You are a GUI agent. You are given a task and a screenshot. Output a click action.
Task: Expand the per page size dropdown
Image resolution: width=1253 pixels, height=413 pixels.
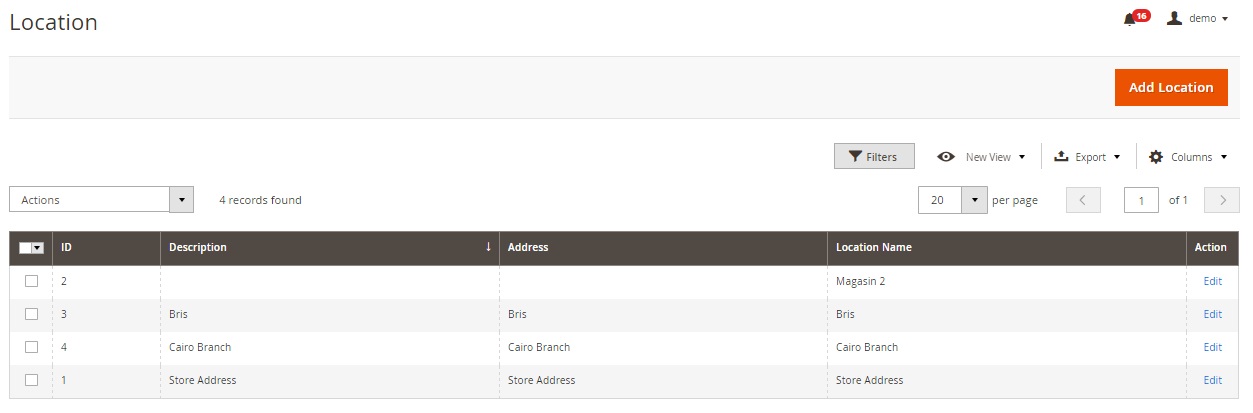tap(974, 200)
